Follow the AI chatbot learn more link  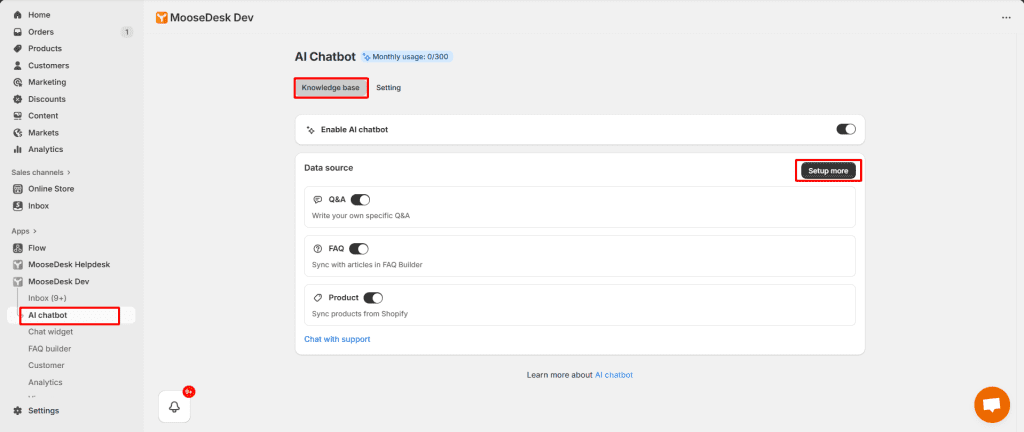(614, 375)
